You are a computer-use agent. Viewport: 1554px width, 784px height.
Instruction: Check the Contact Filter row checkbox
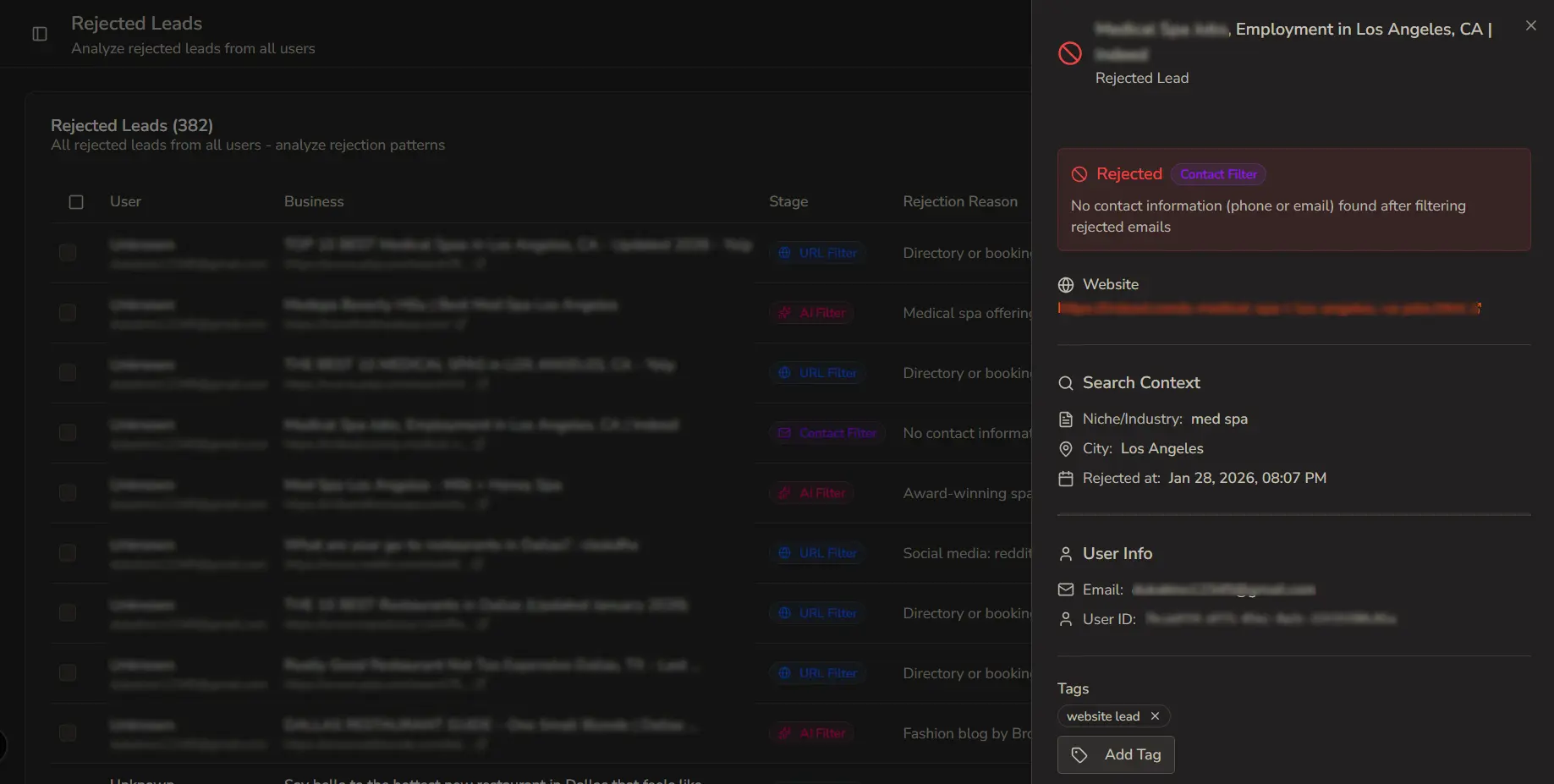click(68, 433)
